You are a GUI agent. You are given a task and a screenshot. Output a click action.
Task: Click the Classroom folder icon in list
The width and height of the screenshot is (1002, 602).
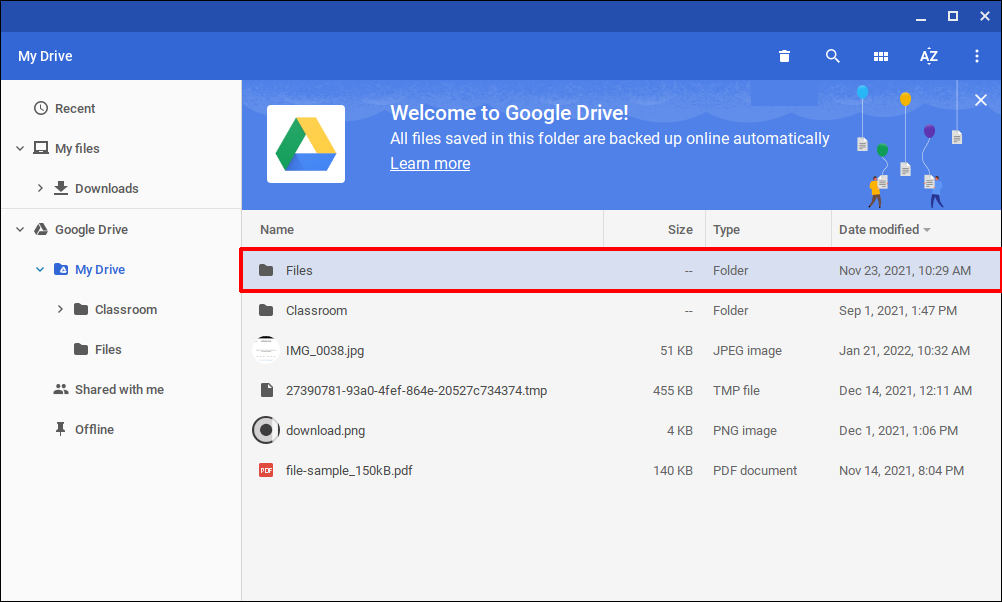[x=266, y=310]
